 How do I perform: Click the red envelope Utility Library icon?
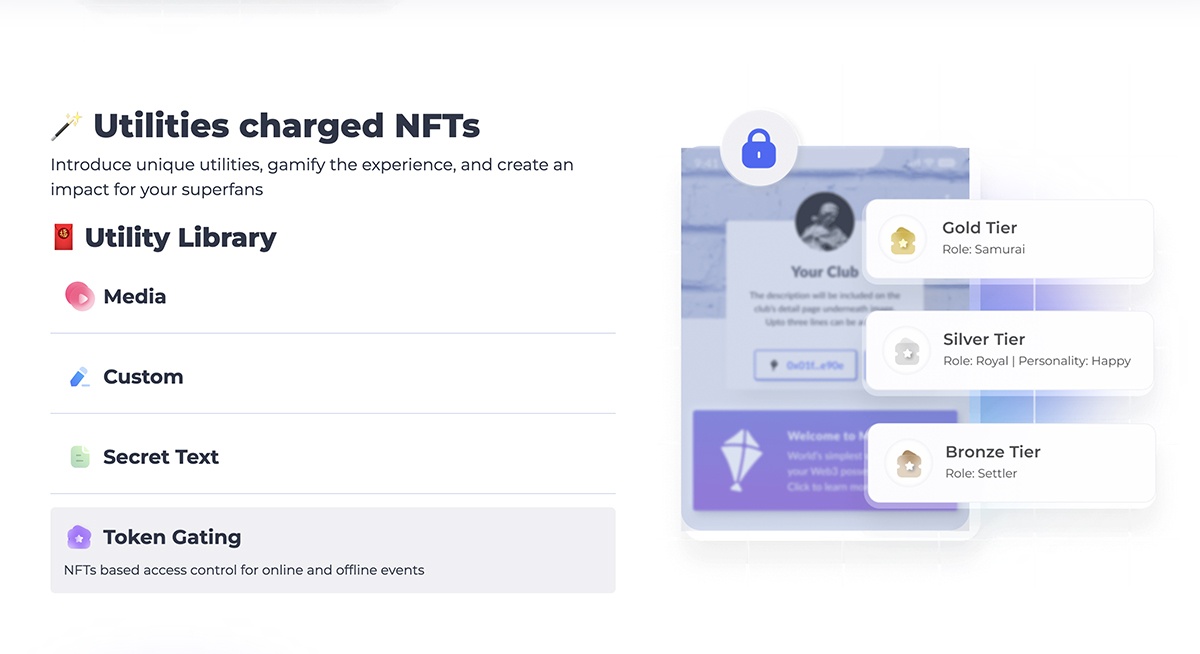[x=63, y=237]
